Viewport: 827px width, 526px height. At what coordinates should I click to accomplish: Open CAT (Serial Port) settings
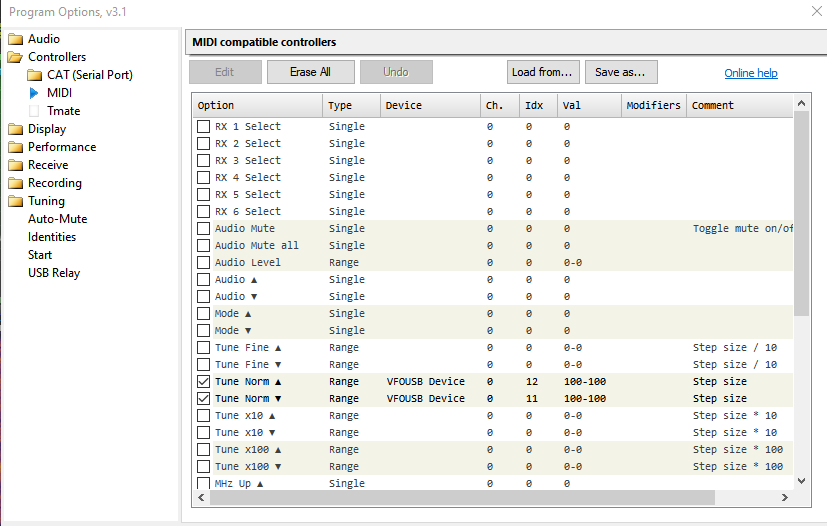[89, 75]
